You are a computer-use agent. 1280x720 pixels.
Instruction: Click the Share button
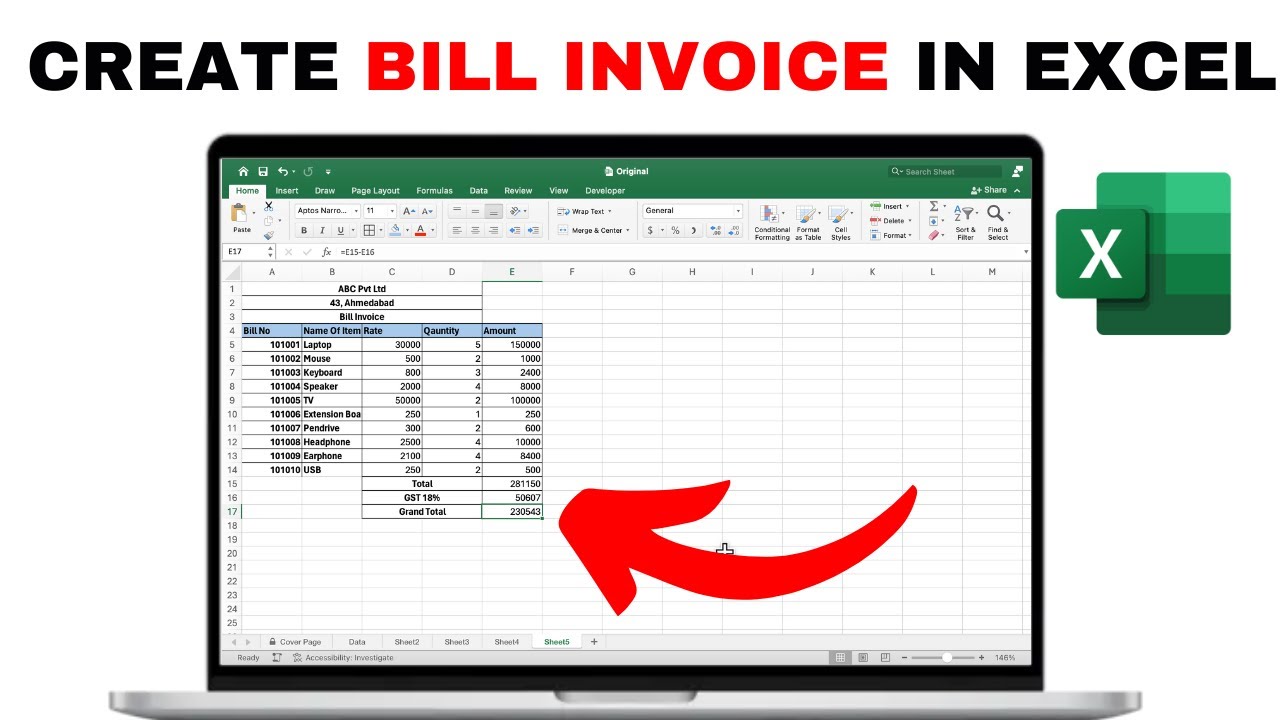989,190
